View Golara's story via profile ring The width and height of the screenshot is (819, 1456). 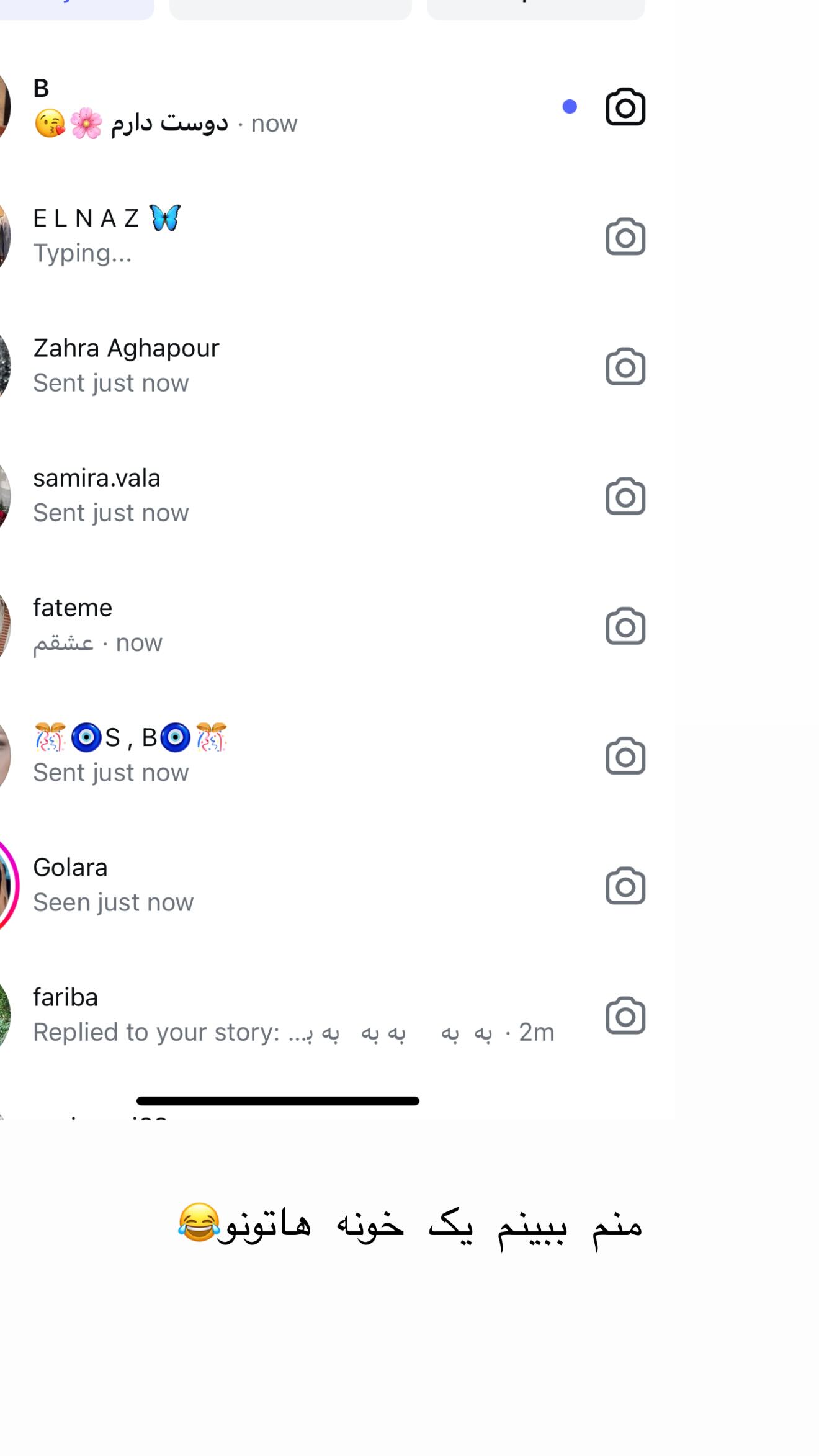8,886
